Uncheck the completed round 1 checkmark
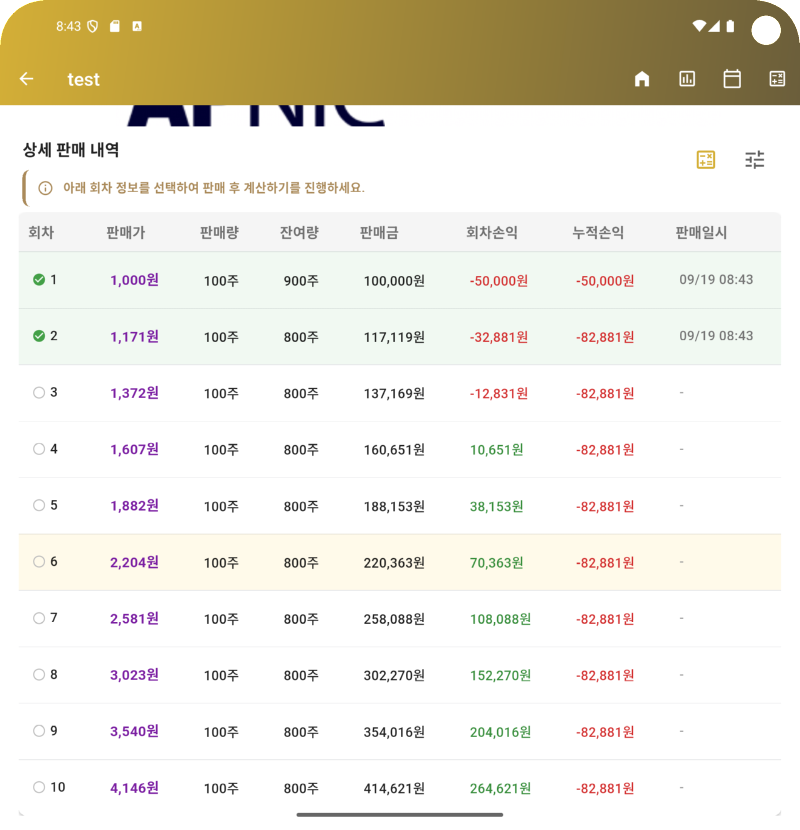This screenshot has height=830, width=800. [39, 280]
